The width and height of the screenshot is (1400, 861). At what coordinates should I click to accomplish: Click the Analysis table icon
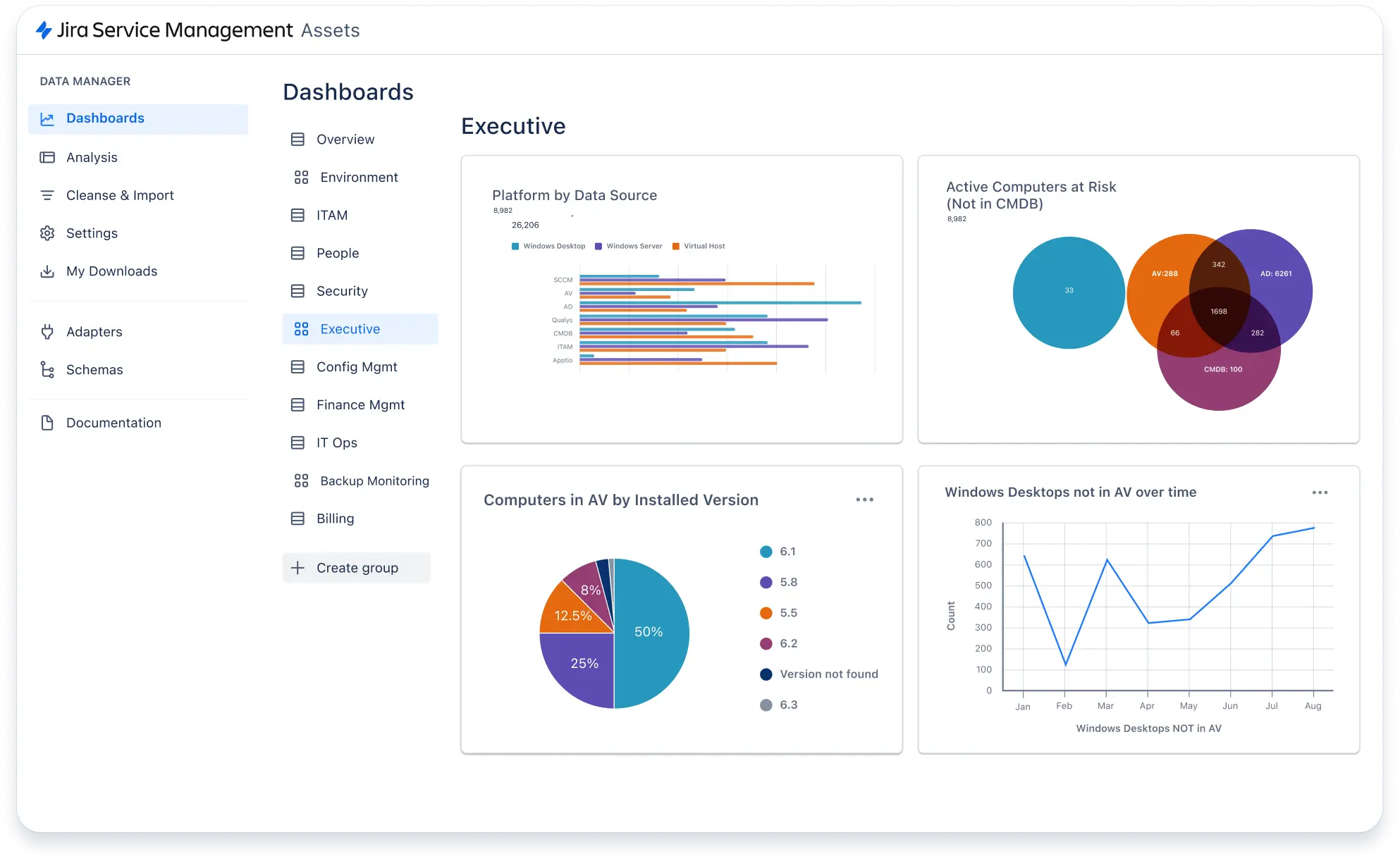[47, 158]
